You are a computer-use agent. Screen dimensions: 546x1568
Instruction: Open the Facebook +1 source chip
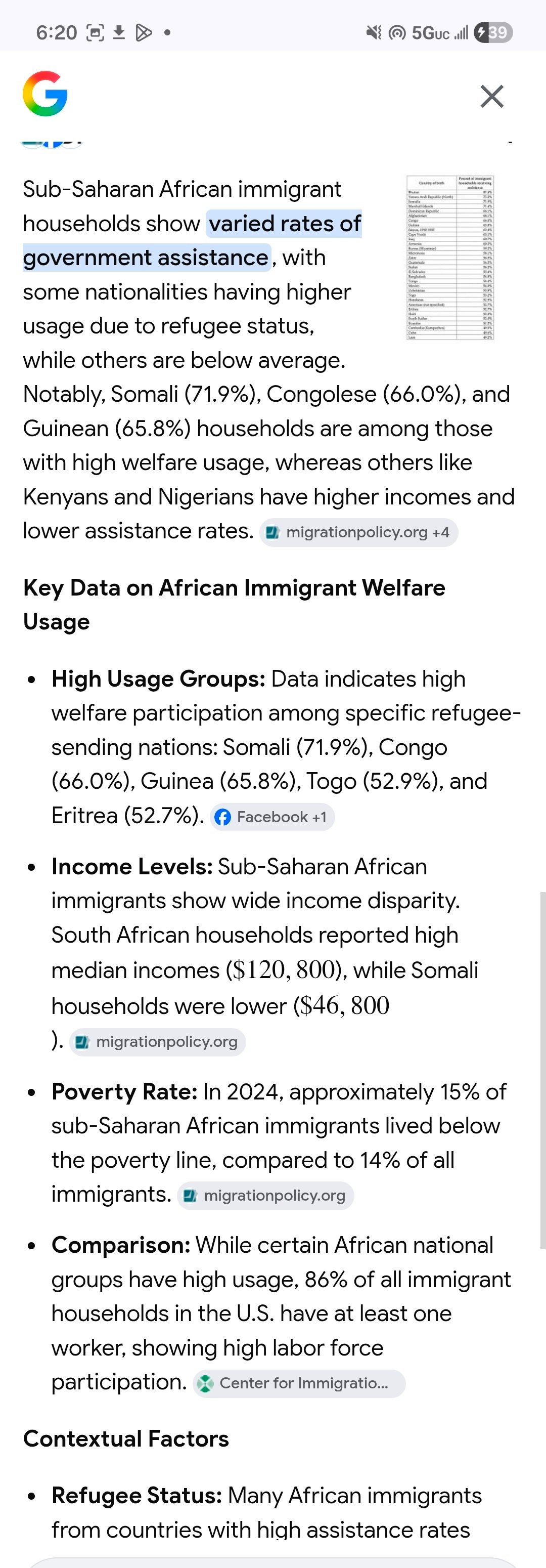pyautogui.click(x=272, y=817)
